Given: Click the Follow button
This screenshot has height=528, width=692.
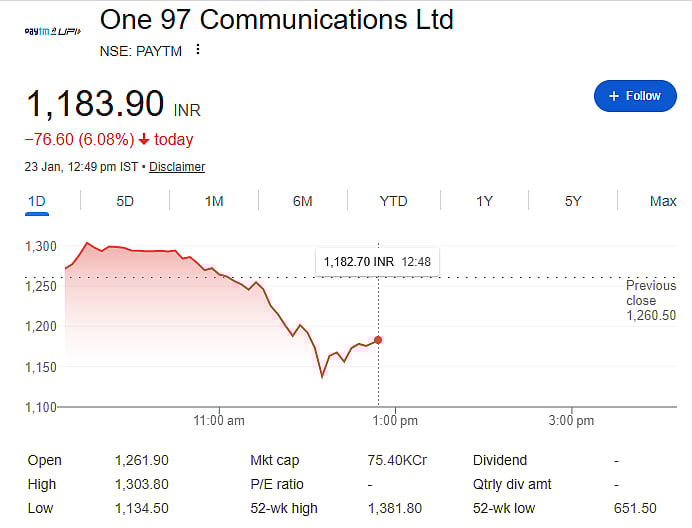Looking at the screenshot, I should [x=634, y=96].
